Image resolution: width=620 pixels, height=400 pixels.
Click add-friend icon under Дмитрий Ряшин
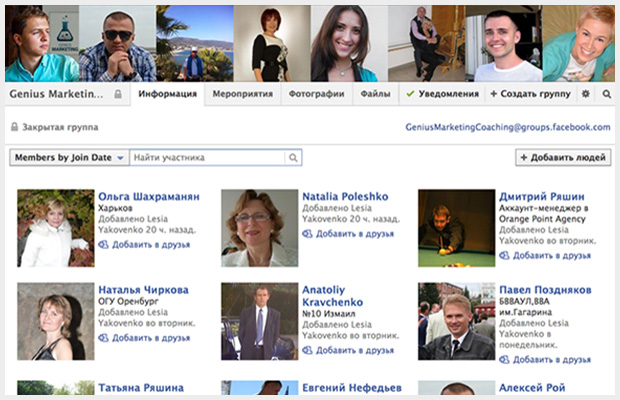click(x=504, y=255)
